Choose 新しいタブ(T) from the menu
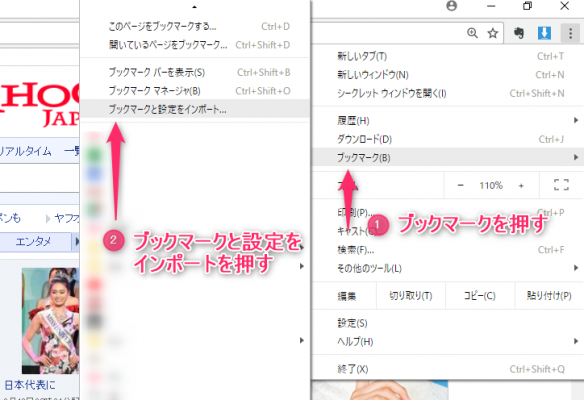The height and width of the screenshot is (400, 584). click(x=447, y=56)
